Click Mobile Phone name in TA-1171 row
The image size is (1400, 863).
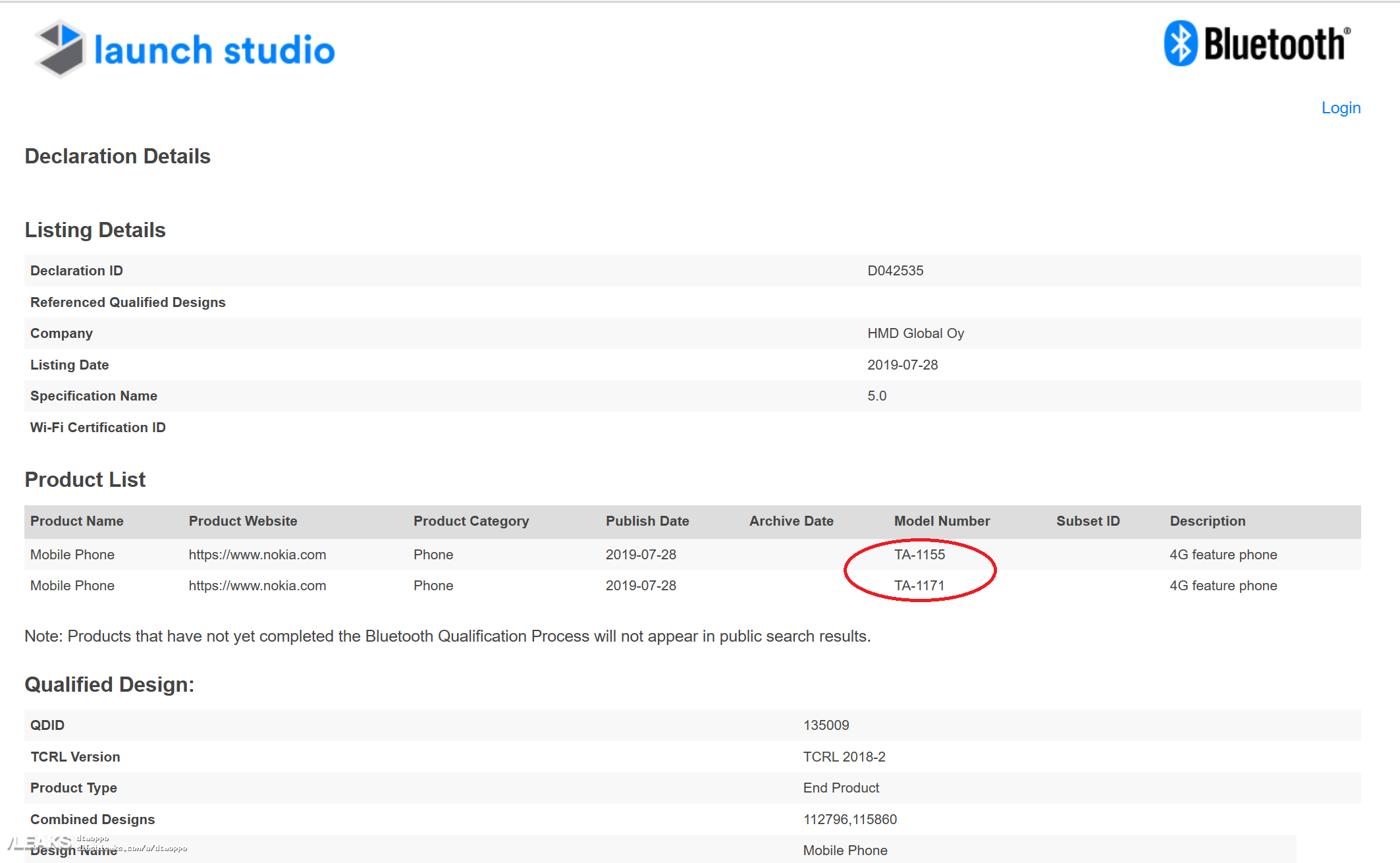point(72,586)
